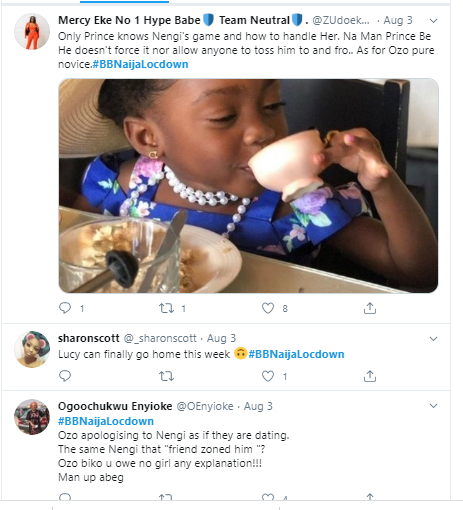This screenshot has width=463, height=510.
Task: Follow #BBNaijaLocdown hashtag in sharonscott's tweet
Action: [x=296, y=354]
